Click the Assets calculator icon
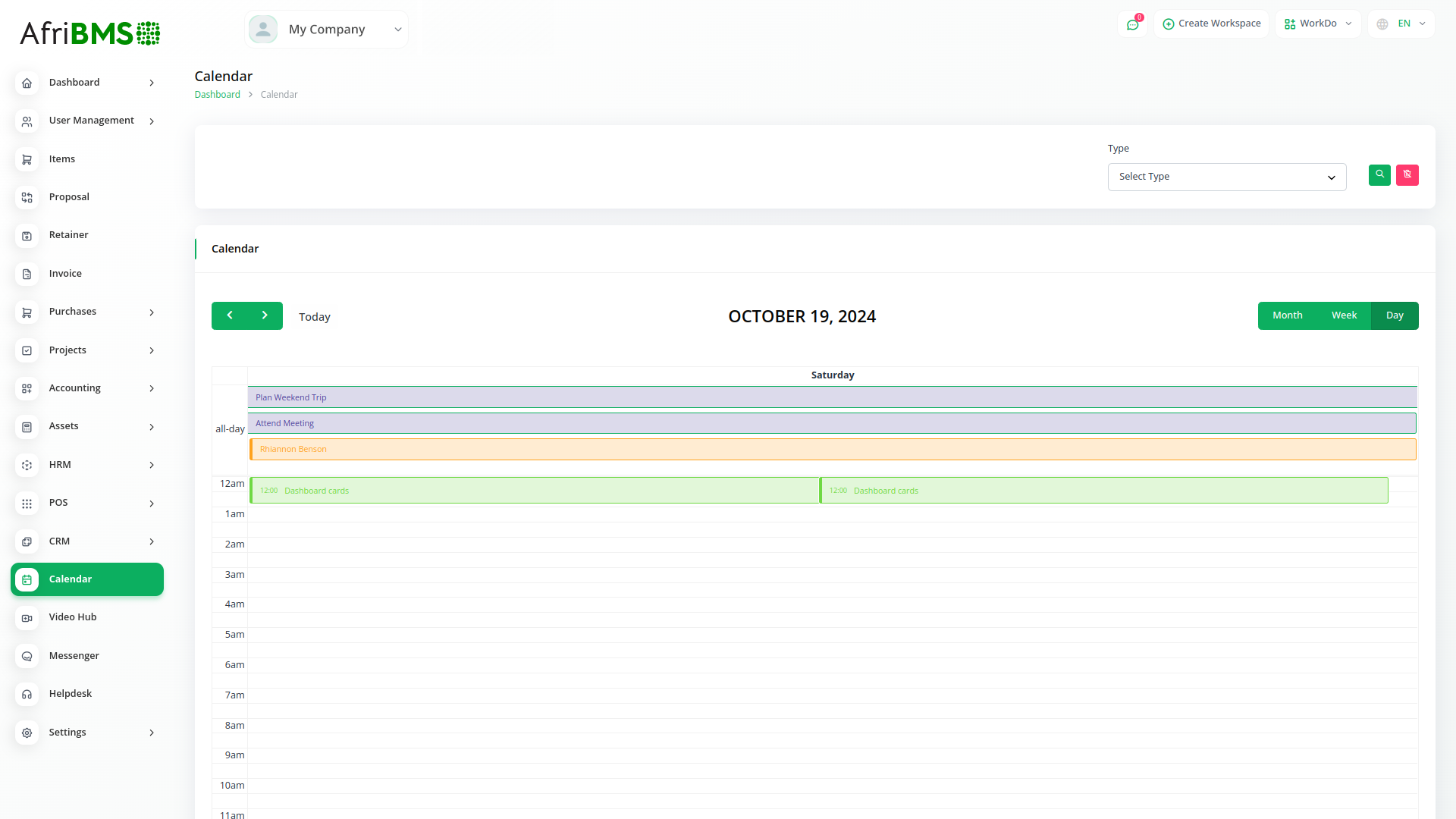 (x=27, y=427)
